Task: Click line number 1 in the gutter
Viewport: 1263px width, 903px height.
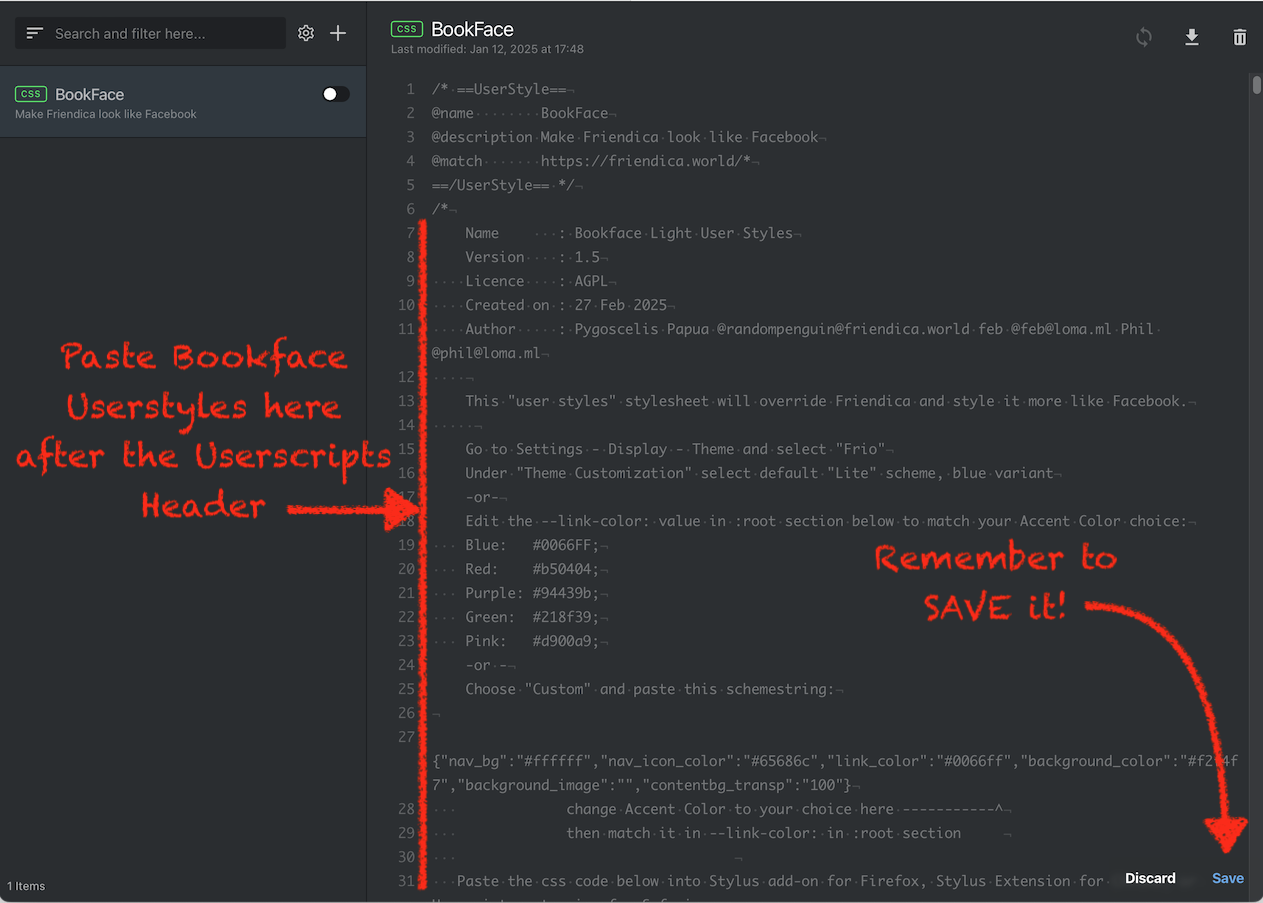Action: [410, 89]
